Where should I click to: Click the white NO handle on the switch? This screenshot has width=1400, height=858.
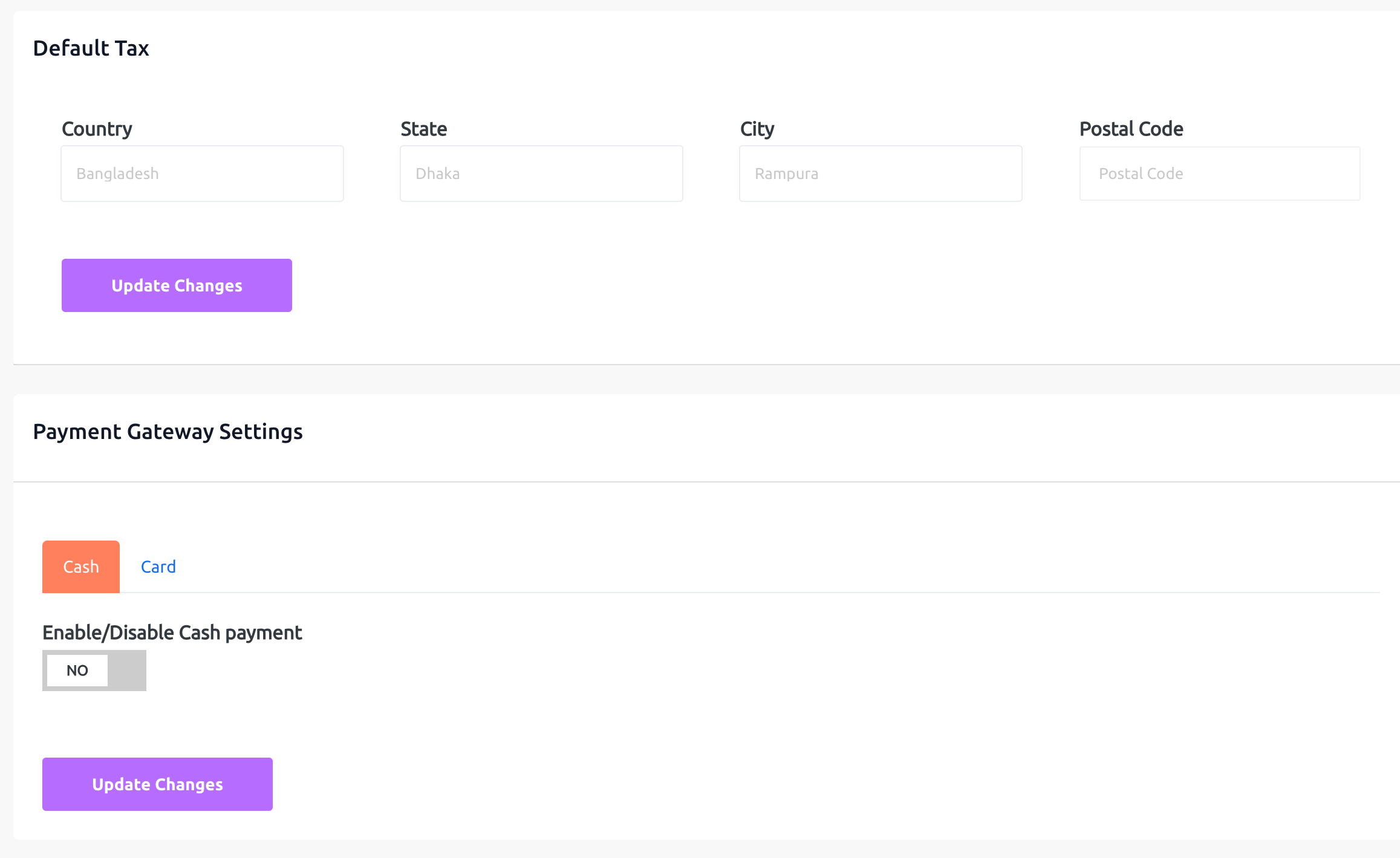click(x=77, y=671)
